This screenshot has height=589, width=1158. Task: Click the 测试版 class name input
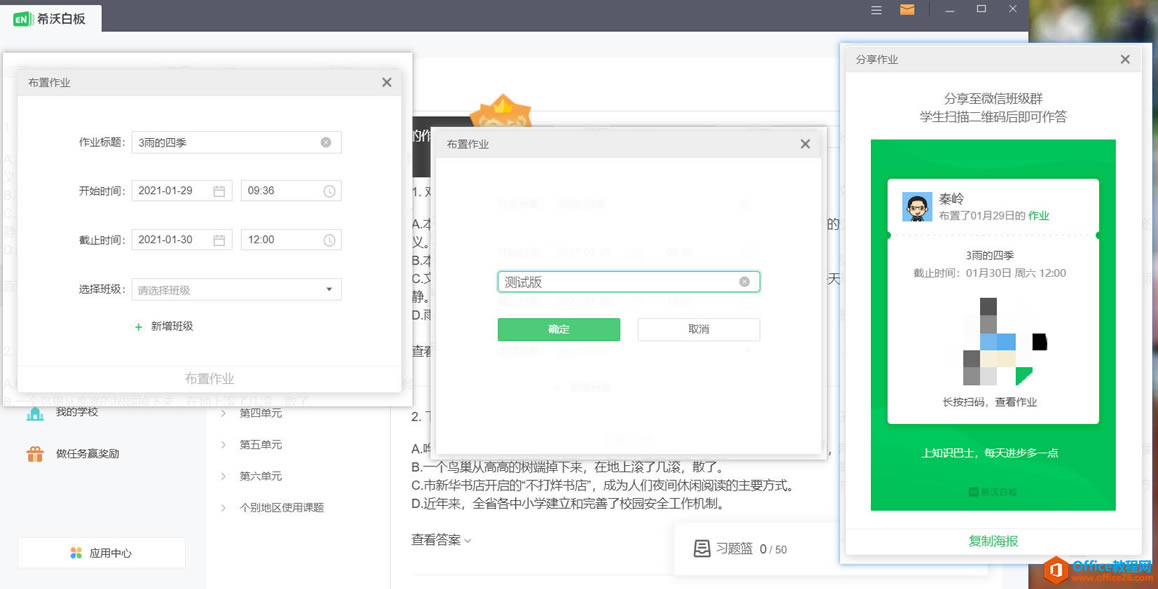(628, 281)
